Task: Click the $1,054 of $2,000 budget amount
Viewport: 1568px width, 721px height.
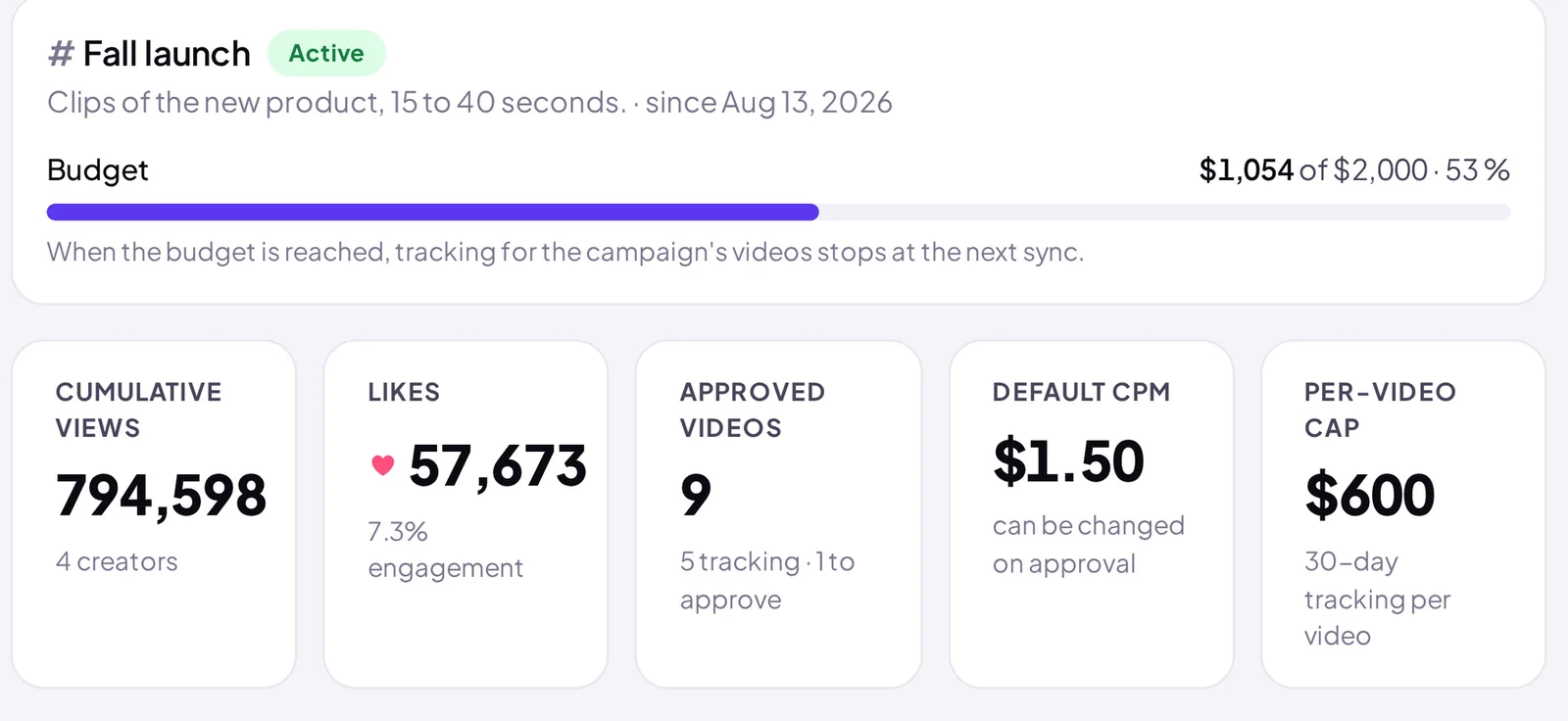Action: tap(1354, 170)
